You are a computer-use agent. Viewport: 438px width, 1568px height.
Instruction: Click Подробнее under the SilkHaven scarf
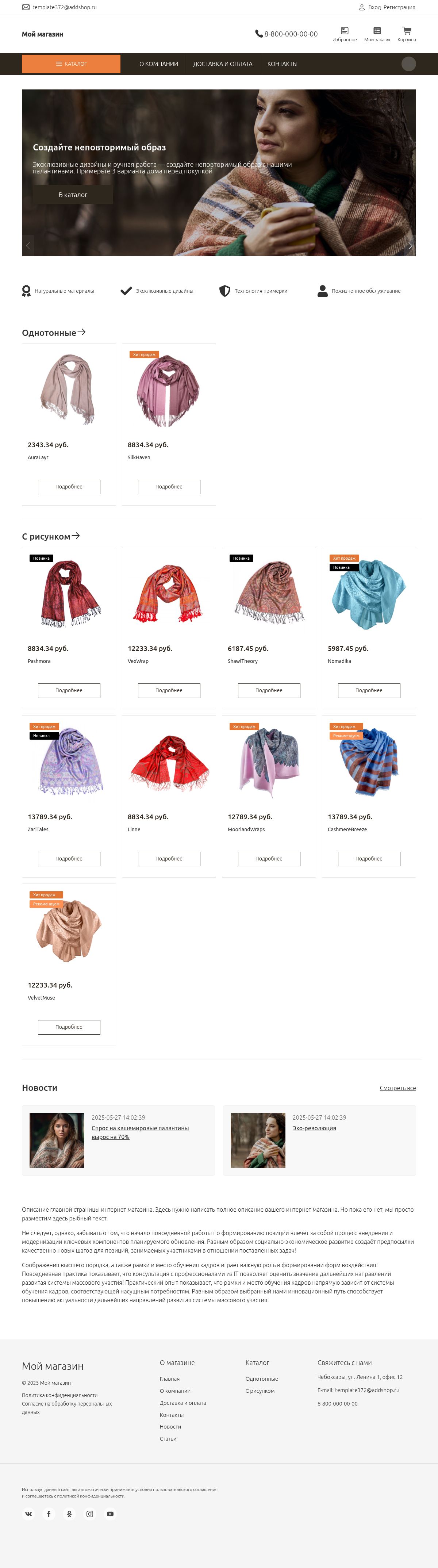coord(169,486)
